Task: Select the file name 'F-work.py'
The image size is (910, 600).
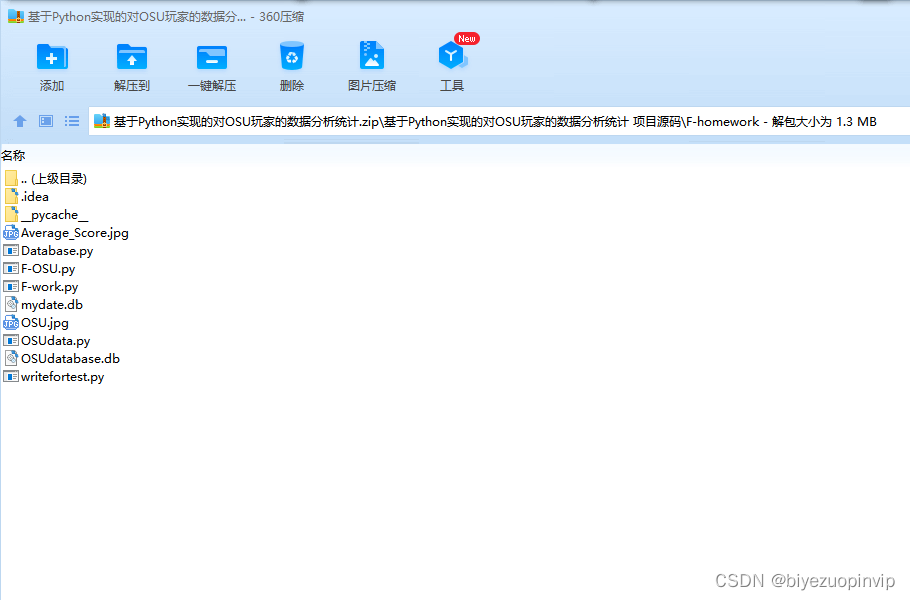Action: pos(49,287)
